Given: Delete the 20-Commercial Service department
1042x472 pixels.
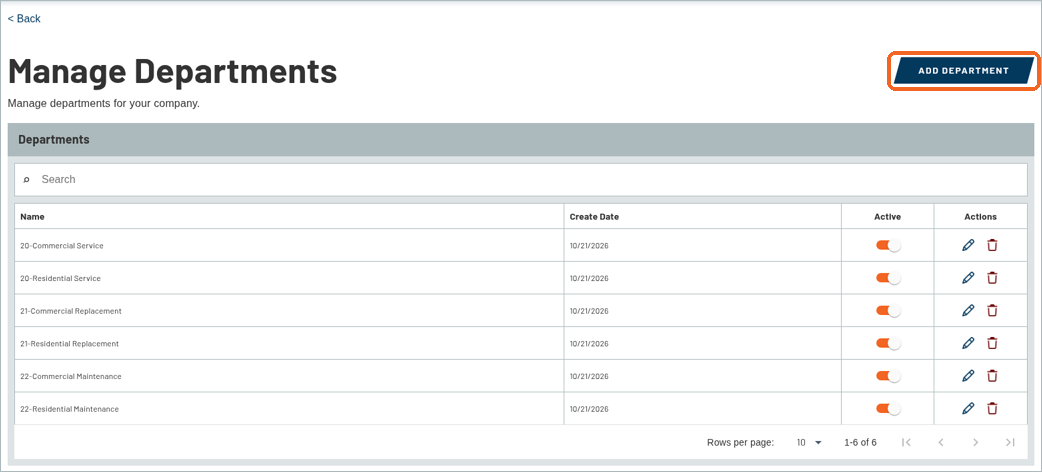Looking at the screenshot, I should (x=992, y=245).
